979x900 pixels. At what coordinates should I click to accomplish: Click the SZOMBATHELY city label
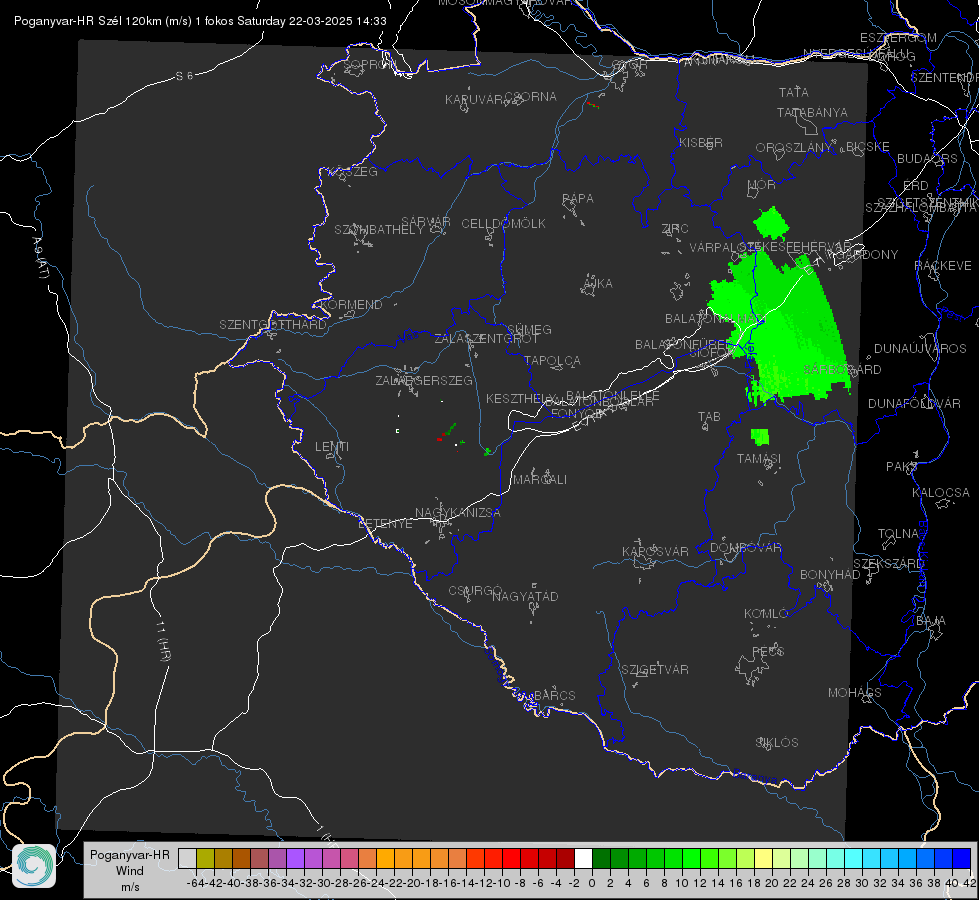point(379,230)
